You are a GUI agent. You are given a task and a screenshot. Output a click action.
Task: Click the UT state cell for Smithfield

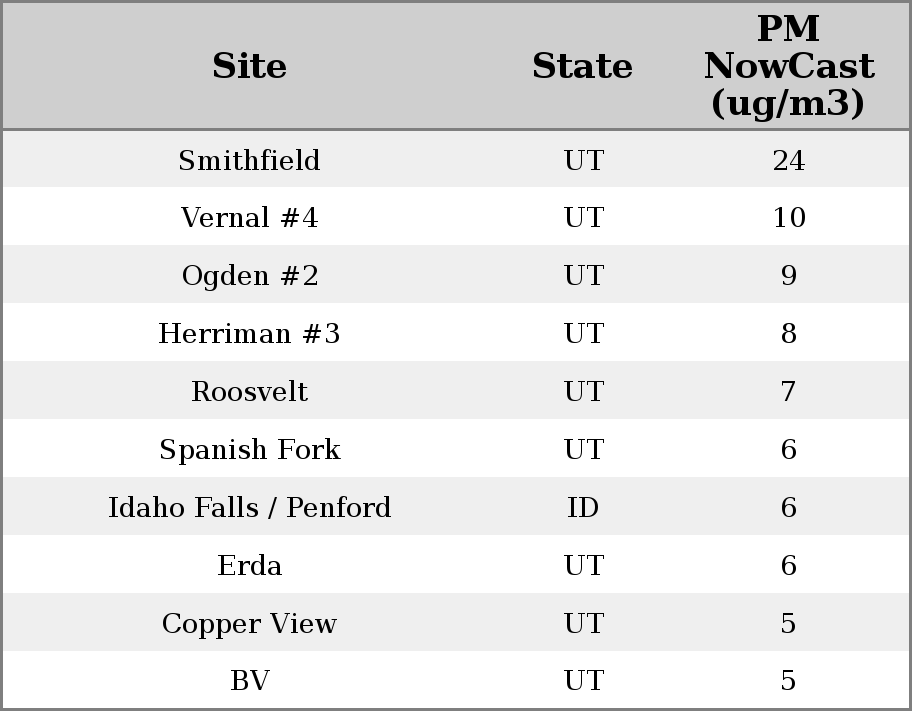click(583, 160)
